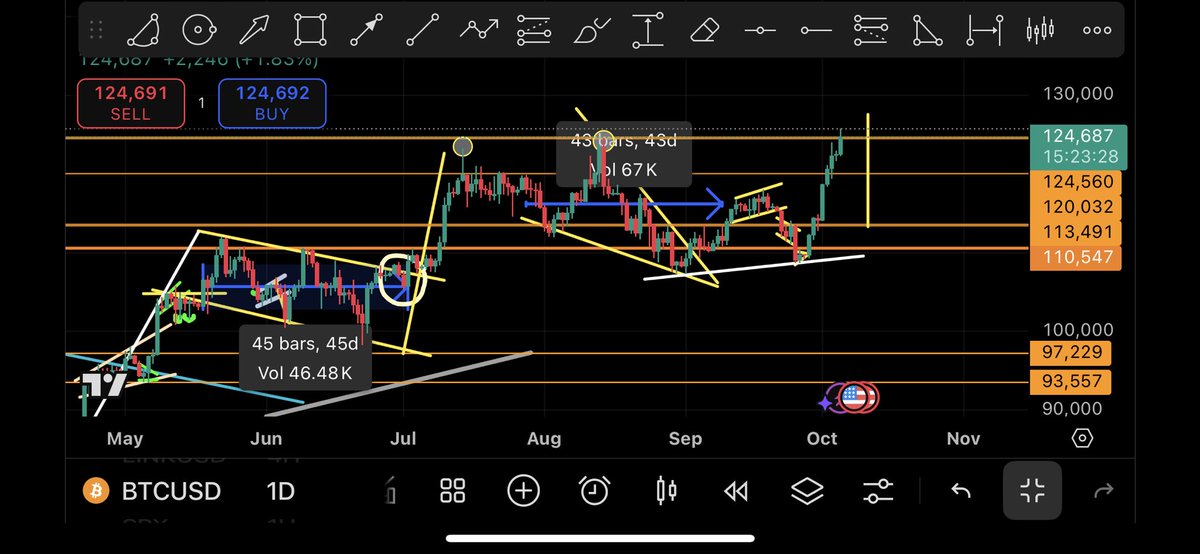Select the 120,032 horizontal line label
This screenshot has height=554, width=1200.
point(1074,207)
